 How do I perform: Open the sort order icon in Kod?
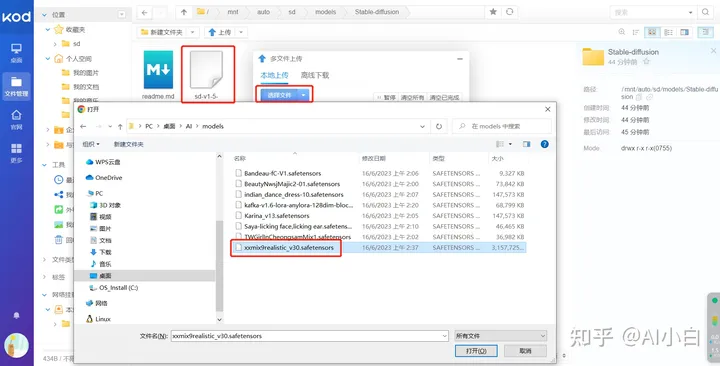coord(636,32)
